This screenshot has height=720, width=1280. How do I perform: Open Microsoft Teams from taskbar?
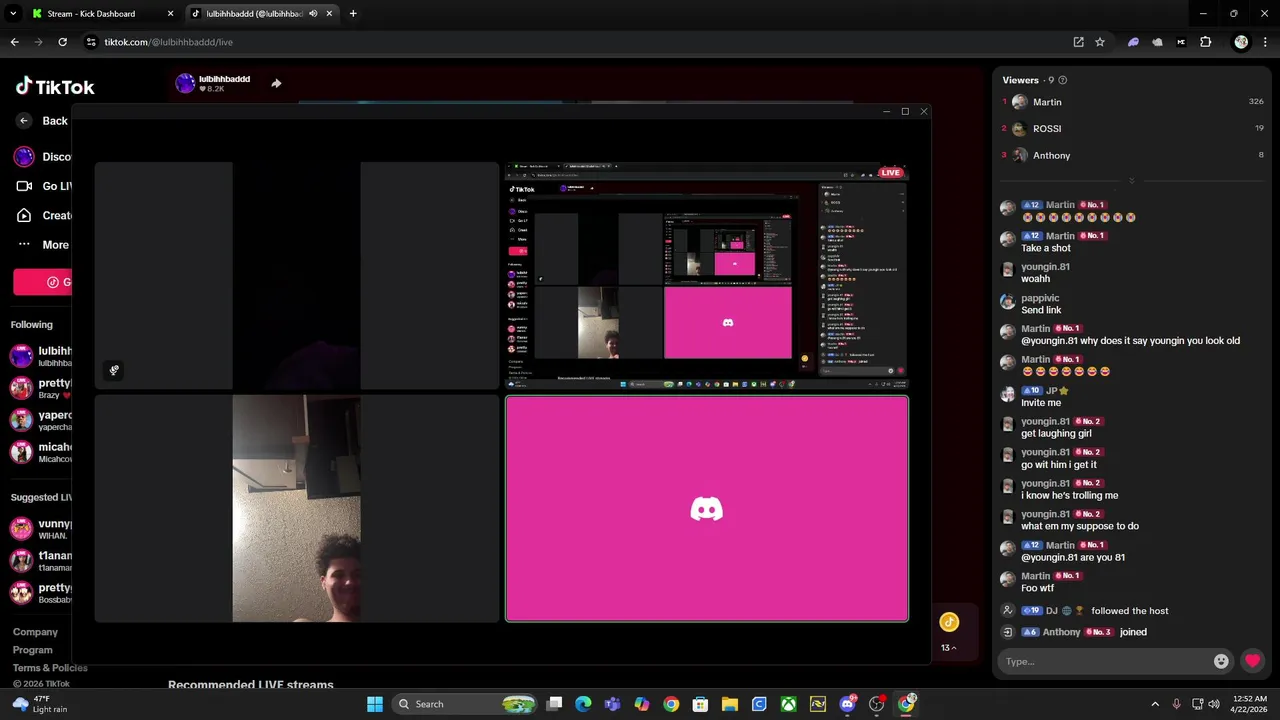click(x=612, y=704)
